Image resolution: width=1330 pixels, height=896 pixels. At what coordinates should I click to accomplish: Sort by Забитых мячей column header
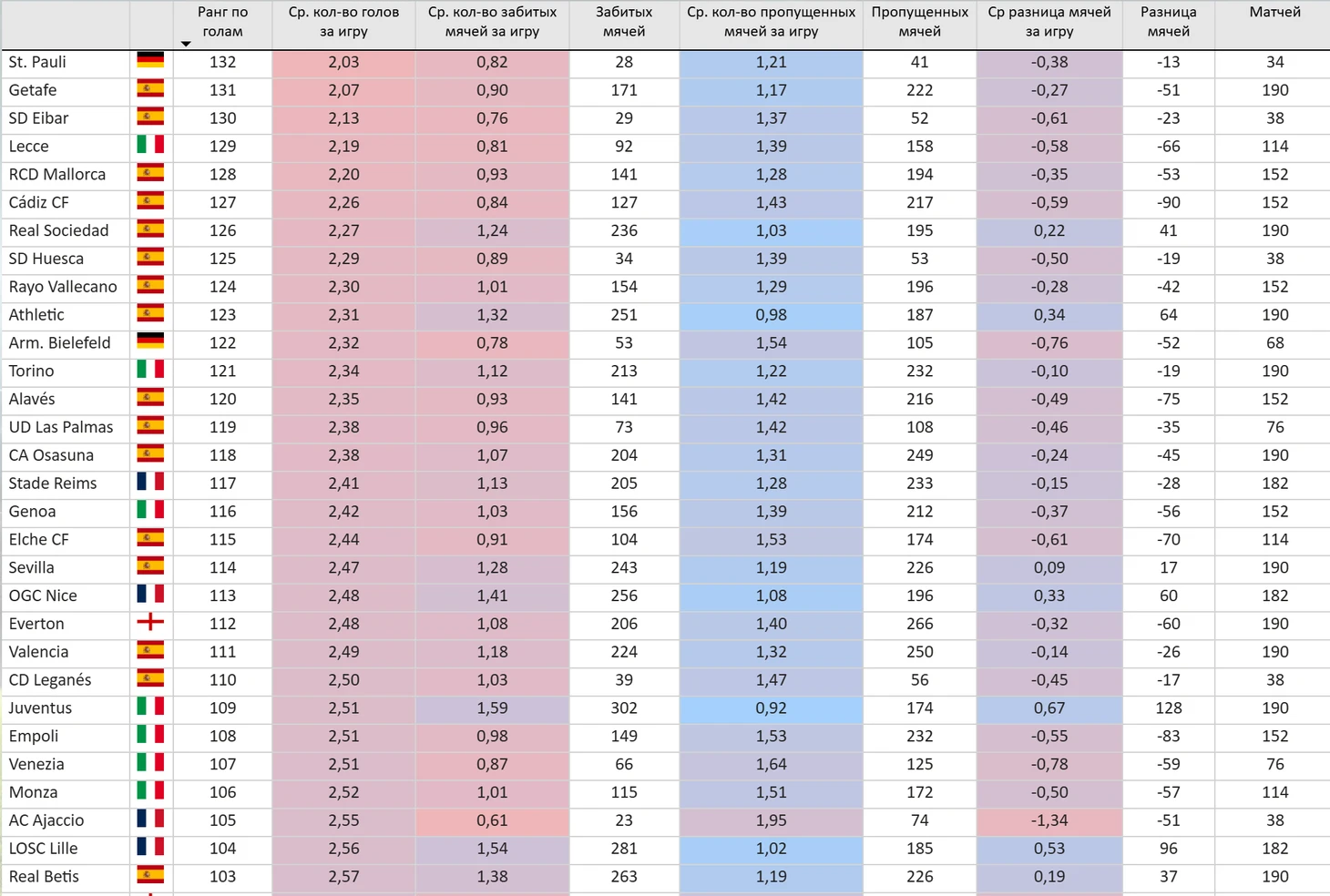point(624,23)
